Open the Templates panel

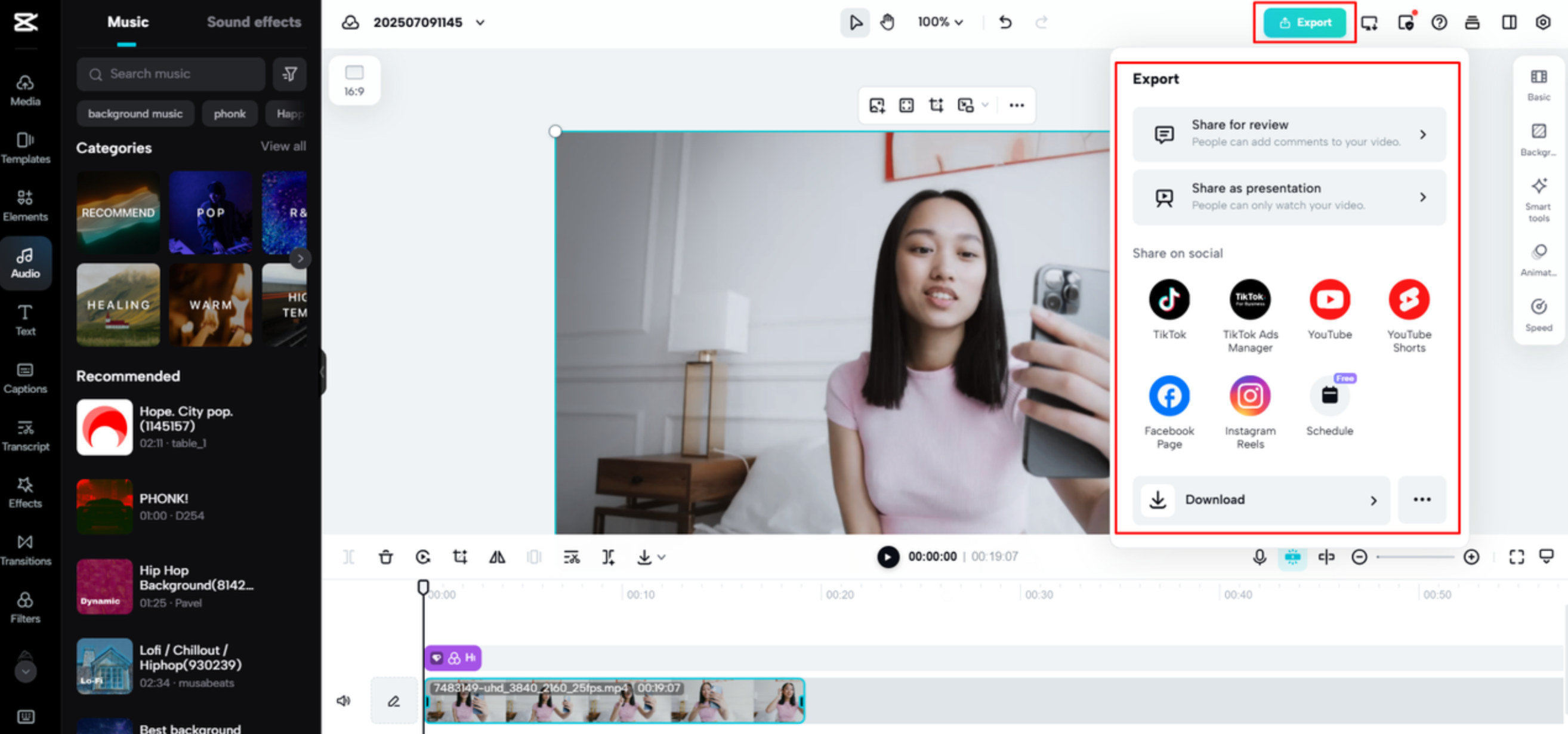(x=25, y=148)
